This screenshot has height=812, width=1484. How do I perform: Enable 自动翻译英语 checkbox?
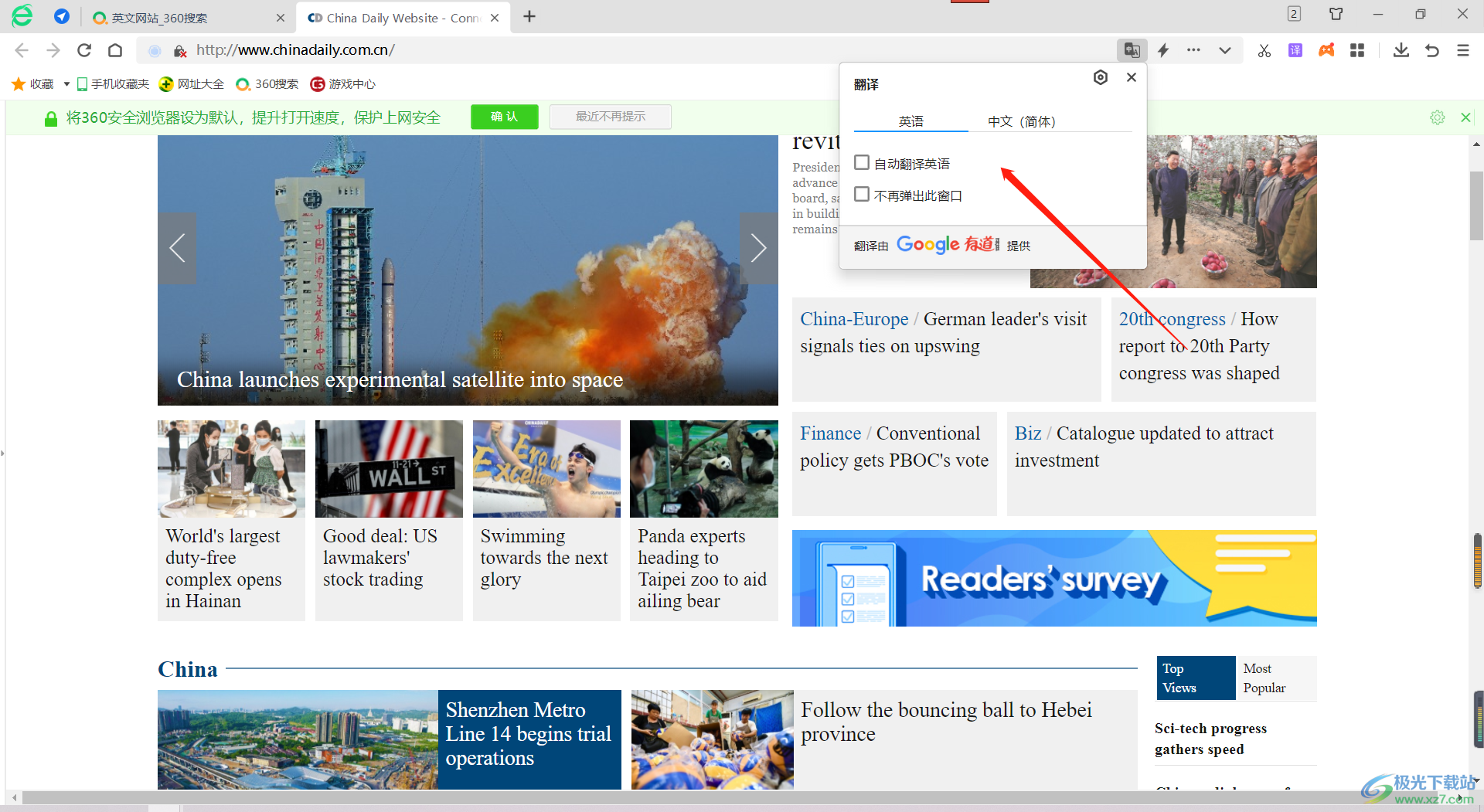click(x=862, y=162)
